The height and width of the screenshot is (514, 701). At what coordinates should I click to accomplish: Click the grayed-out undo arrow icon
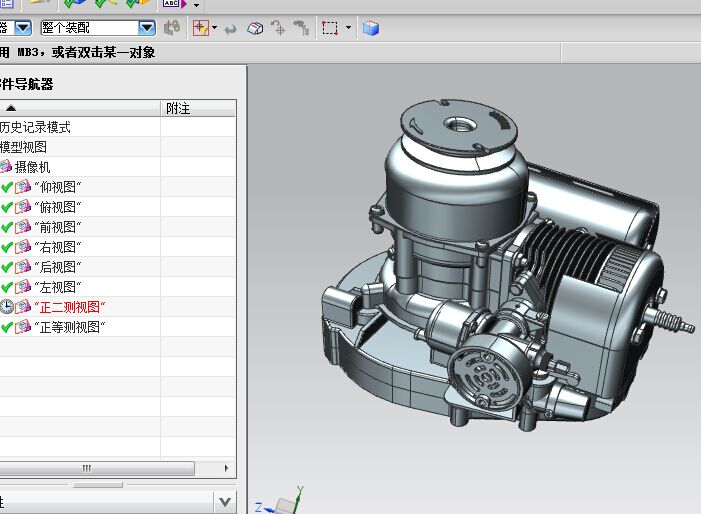click(x=230, y=29)
